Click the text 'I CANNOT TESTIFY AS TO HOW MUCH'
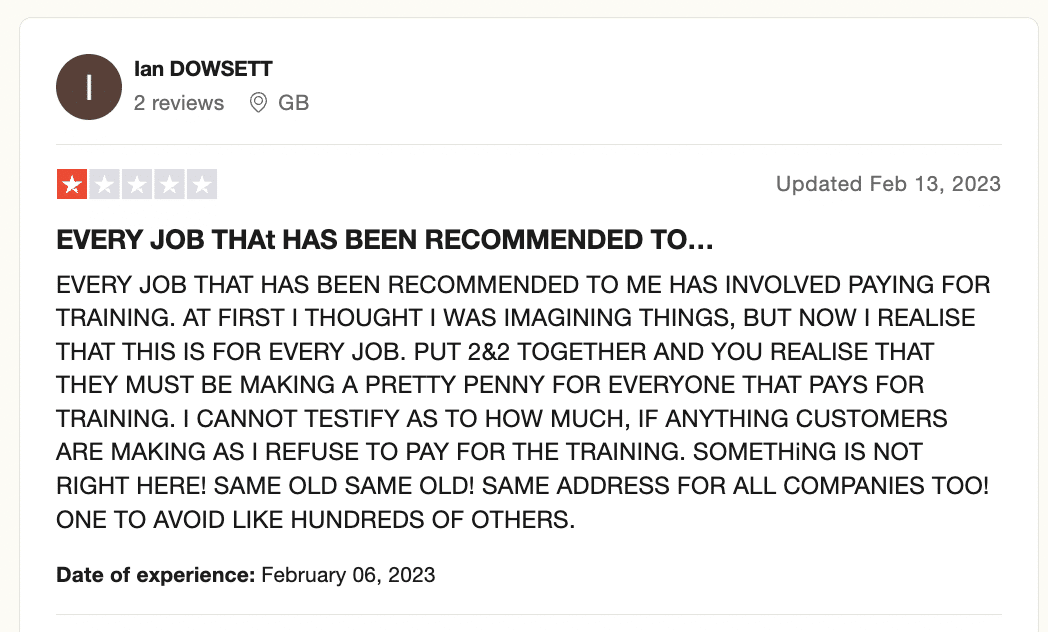The height and width of the screenshot is (632, 1048). coord(406,419)
